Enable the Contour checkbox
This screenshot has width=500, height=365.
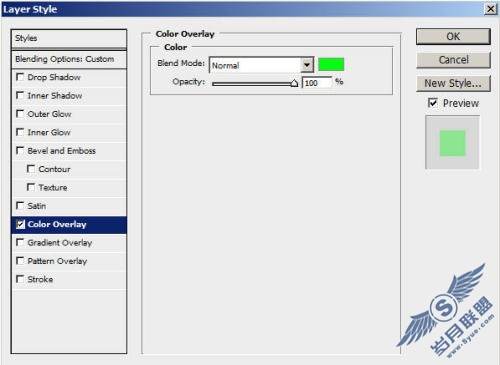pyautogui.click(x=31, y=169)
